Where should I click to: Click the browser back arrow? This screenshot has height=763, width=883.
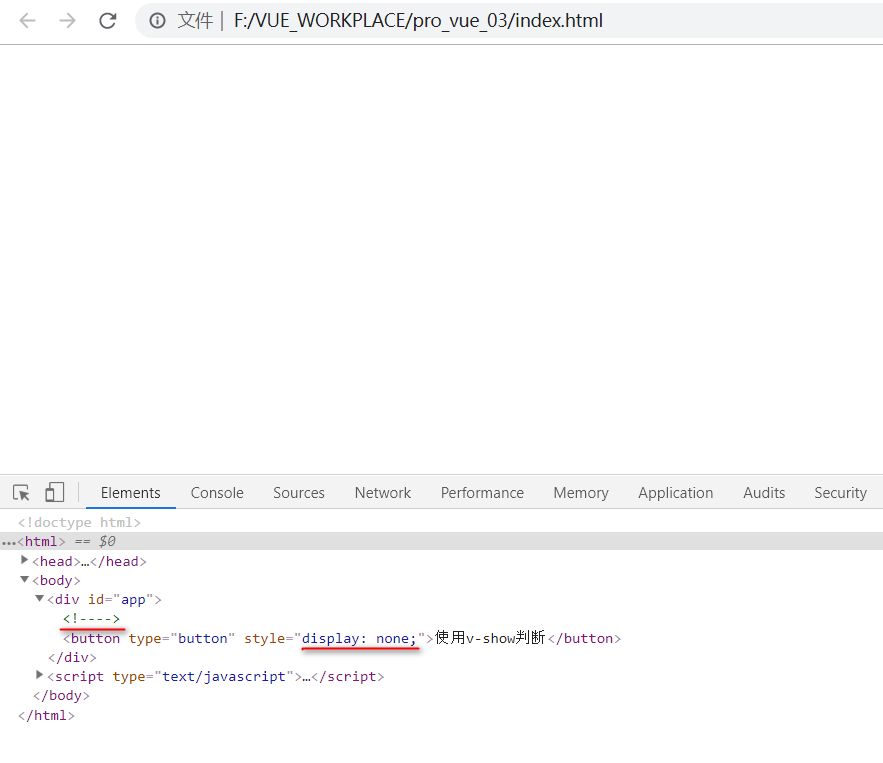point(27,21)
